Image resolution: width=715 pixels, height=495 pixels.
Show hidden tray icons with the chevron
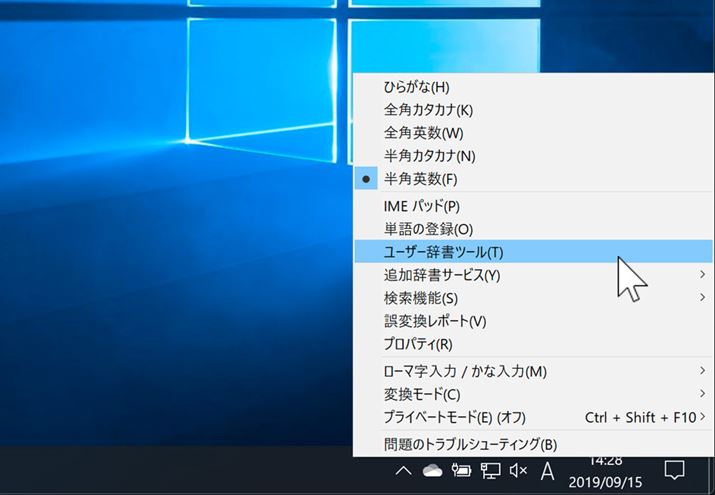click(x=404, y=471)
